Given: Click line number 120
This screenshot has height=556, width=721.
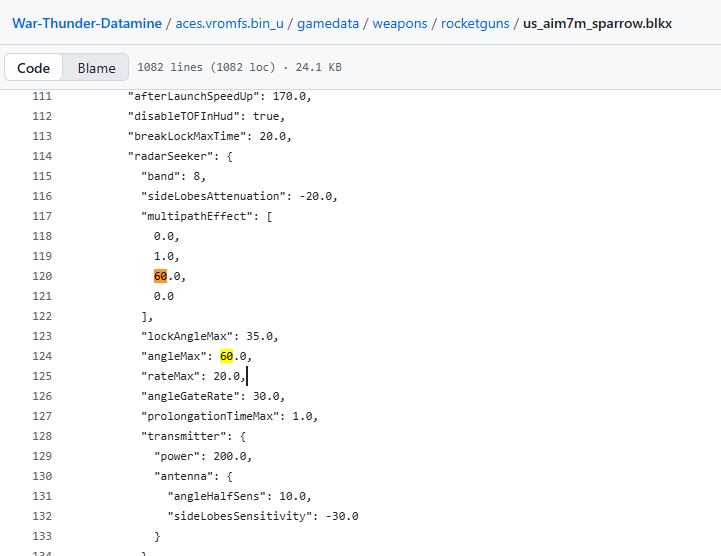Looking at the screenshot, I should coord(41,276).
